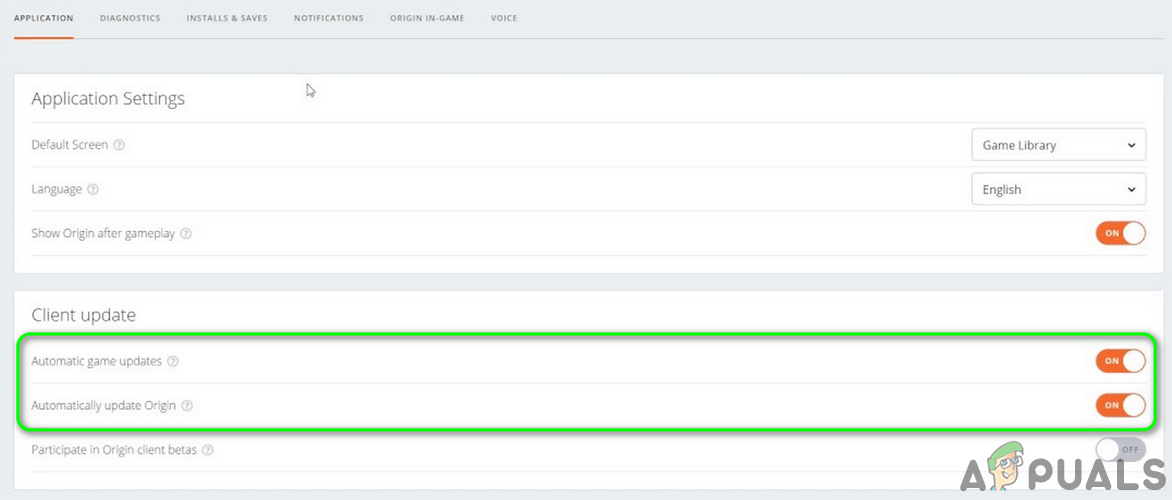
Task: Show help for Automatically update Origin
Action: (187, 406)
